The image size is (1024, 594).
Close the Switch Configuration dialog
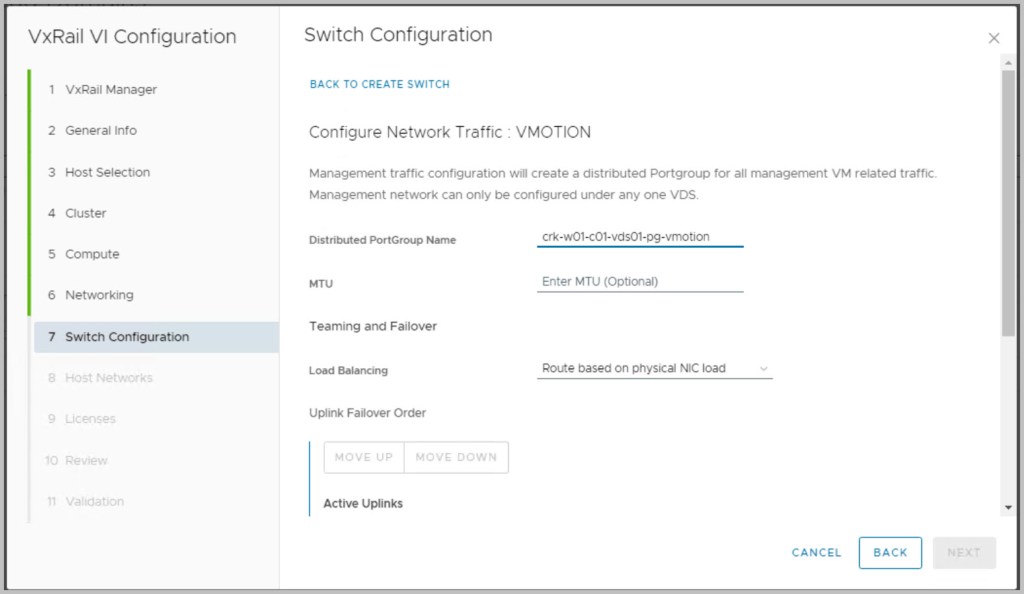coord(993,38)
